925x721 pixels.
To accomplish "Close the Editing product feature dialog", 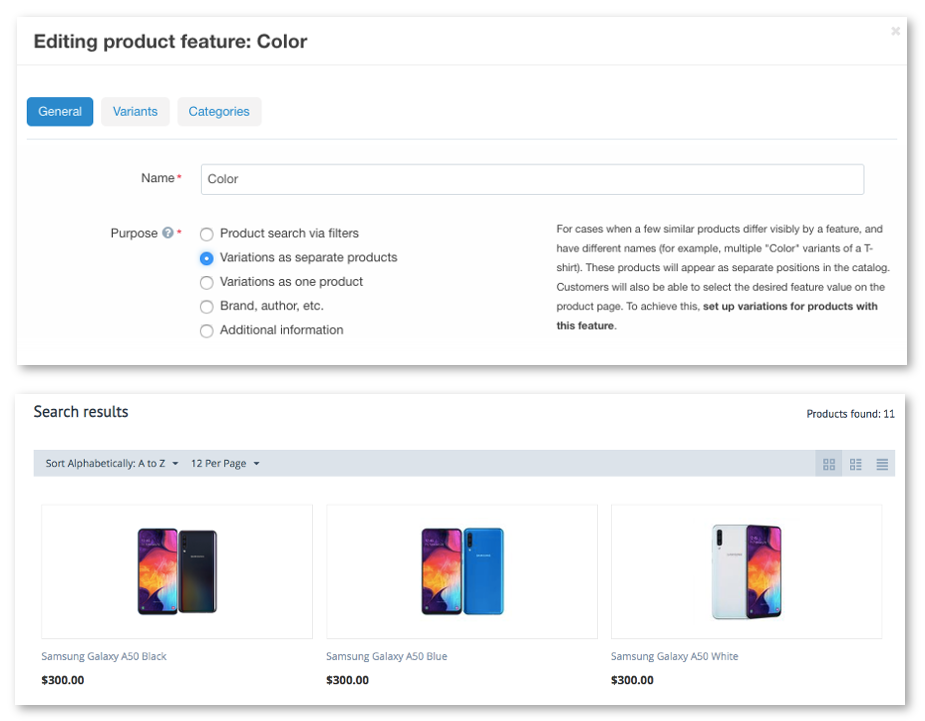I will 895,31.
